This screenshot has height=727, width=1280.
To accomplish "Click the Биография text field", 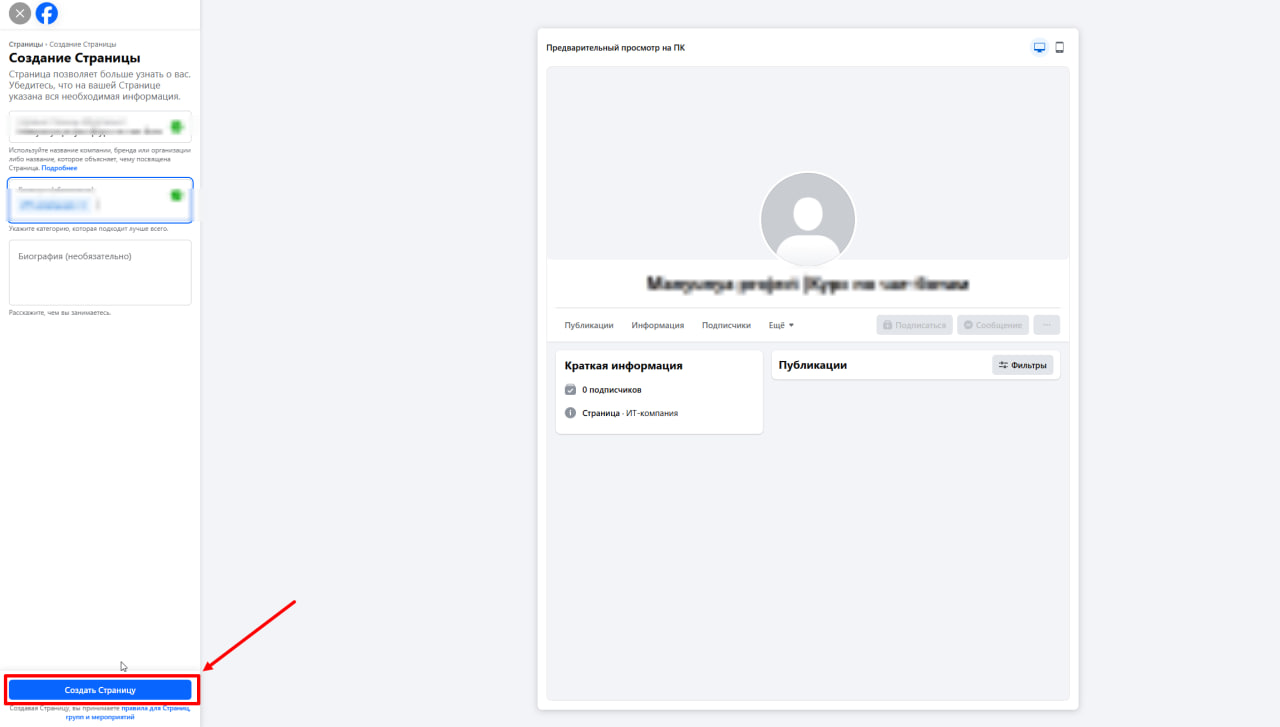I will click(100, 272).
